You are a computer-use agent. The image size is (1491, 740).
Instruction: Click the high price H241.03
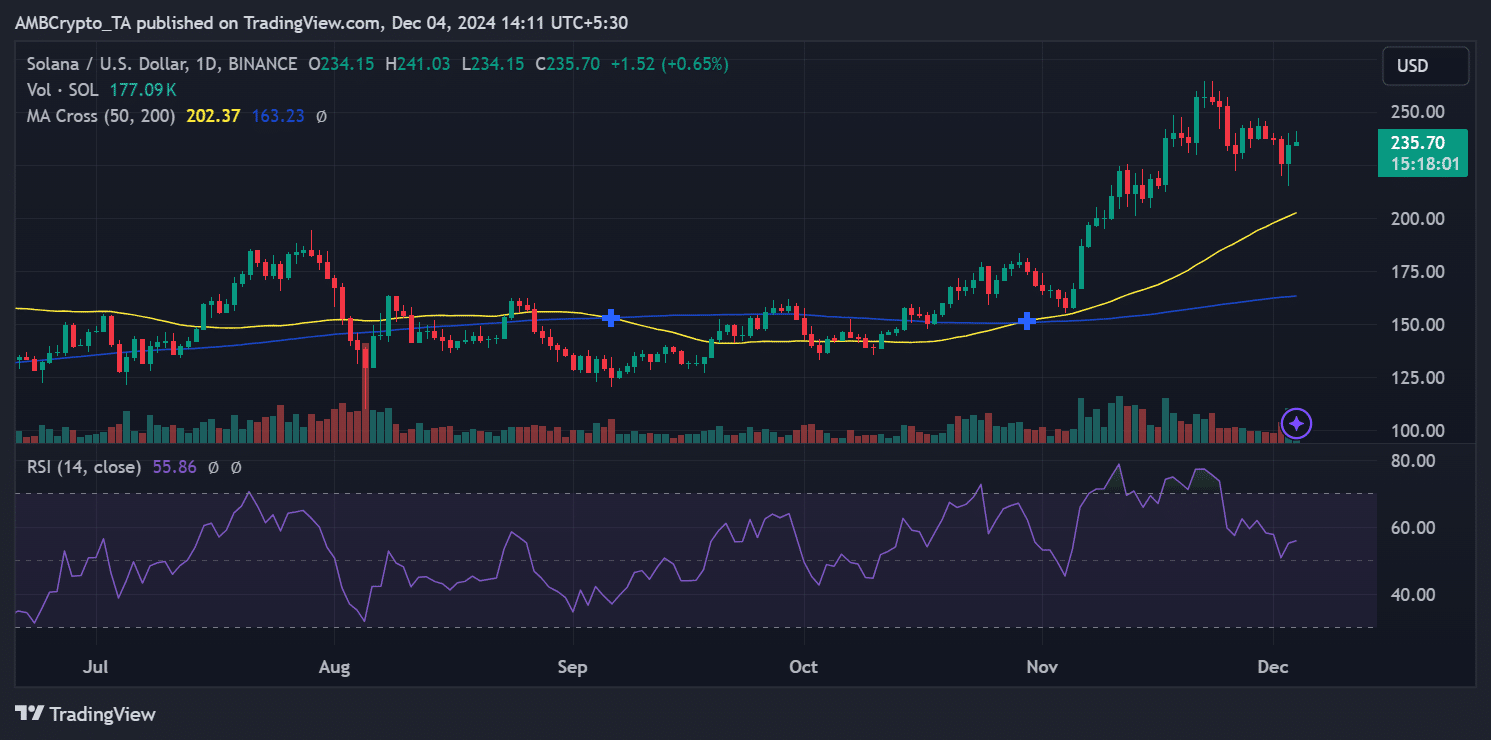[417, 64]
